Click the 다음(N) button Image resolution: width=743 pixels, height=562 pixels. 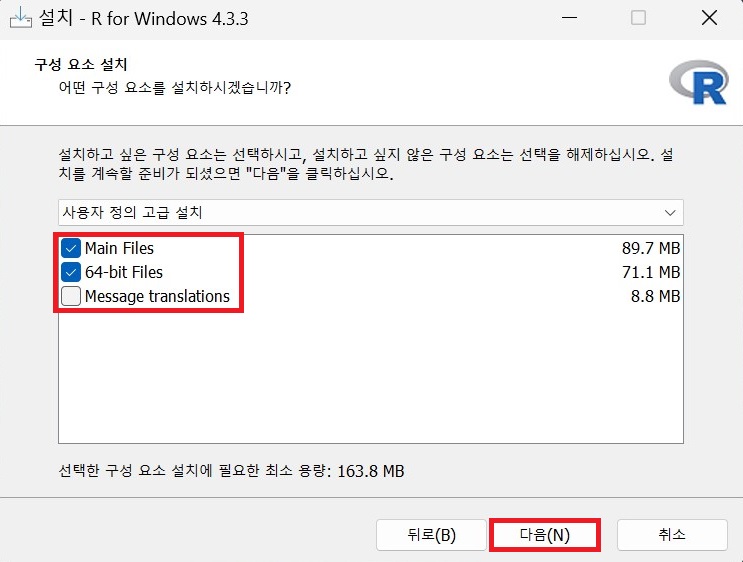tap(544, 535)
